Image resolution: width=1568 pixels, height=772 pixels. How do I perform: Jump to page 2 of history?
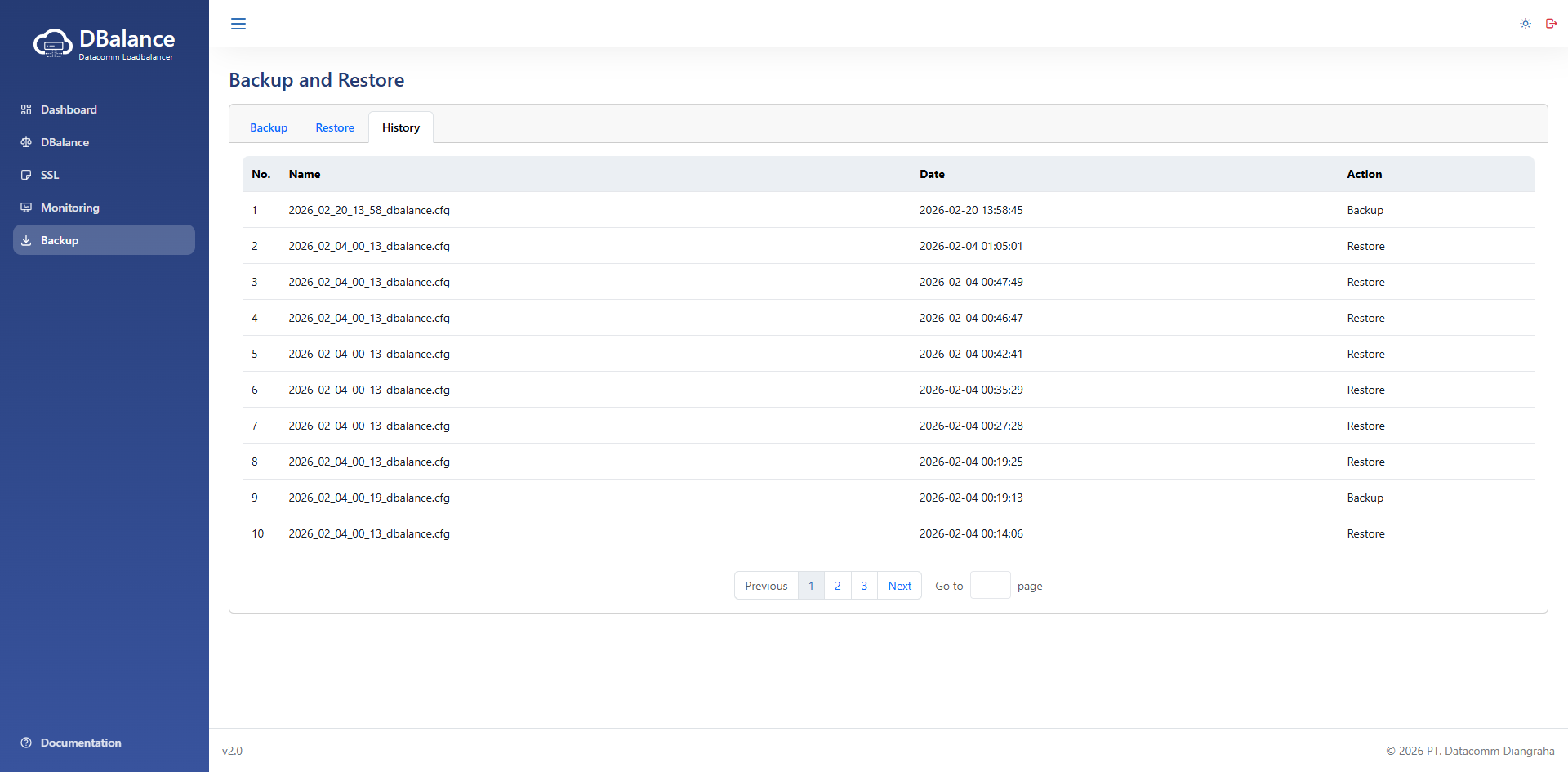[837, 586]
